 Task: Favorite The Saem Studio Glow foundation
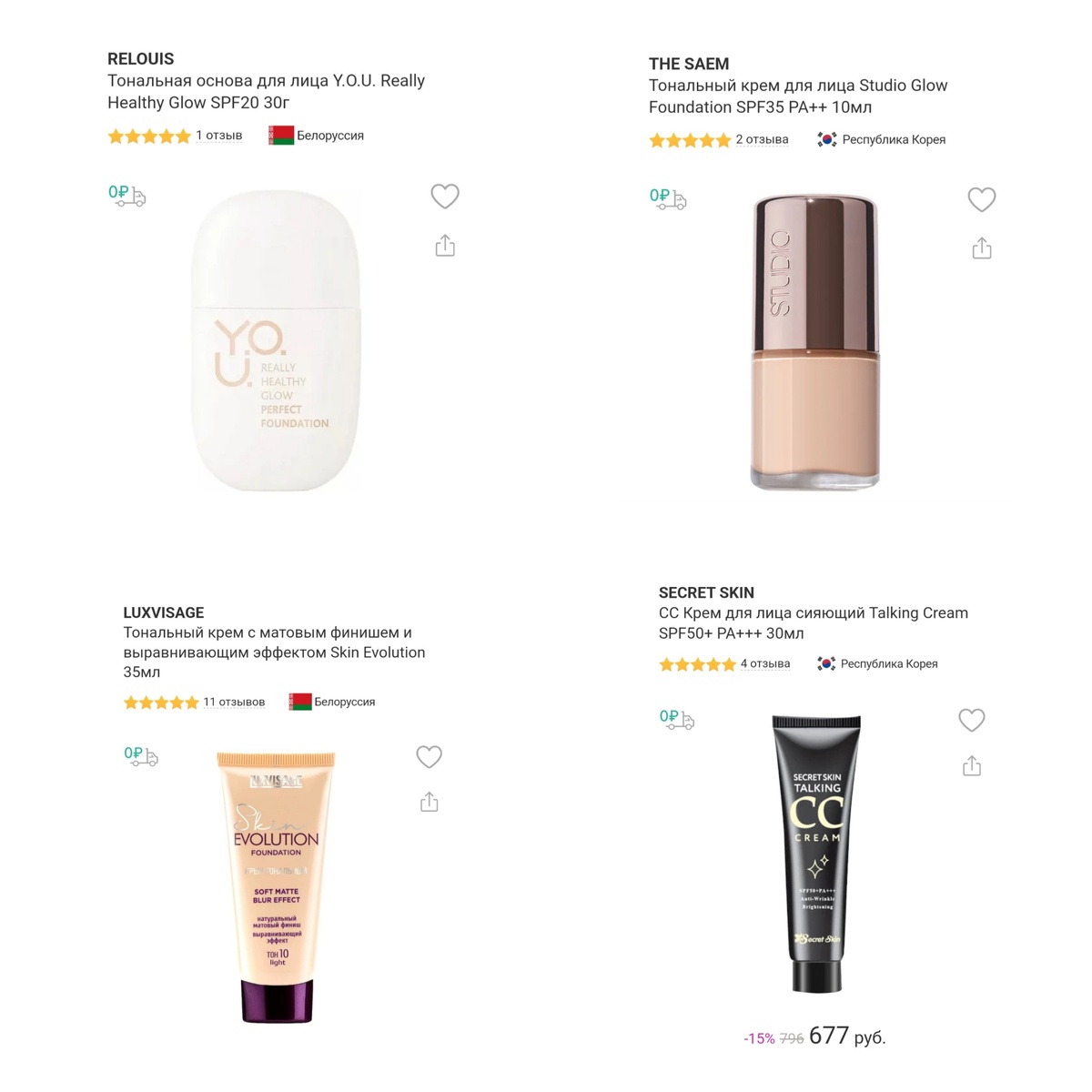click(x=982, y=199)
